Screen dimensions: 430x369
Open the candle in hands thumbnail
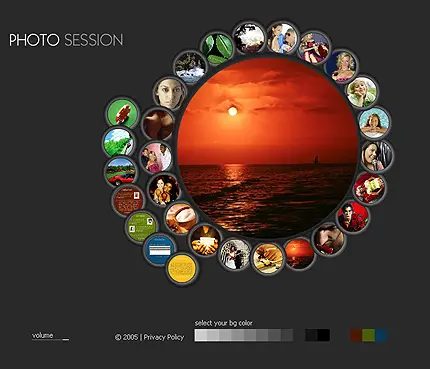[205, 240]
